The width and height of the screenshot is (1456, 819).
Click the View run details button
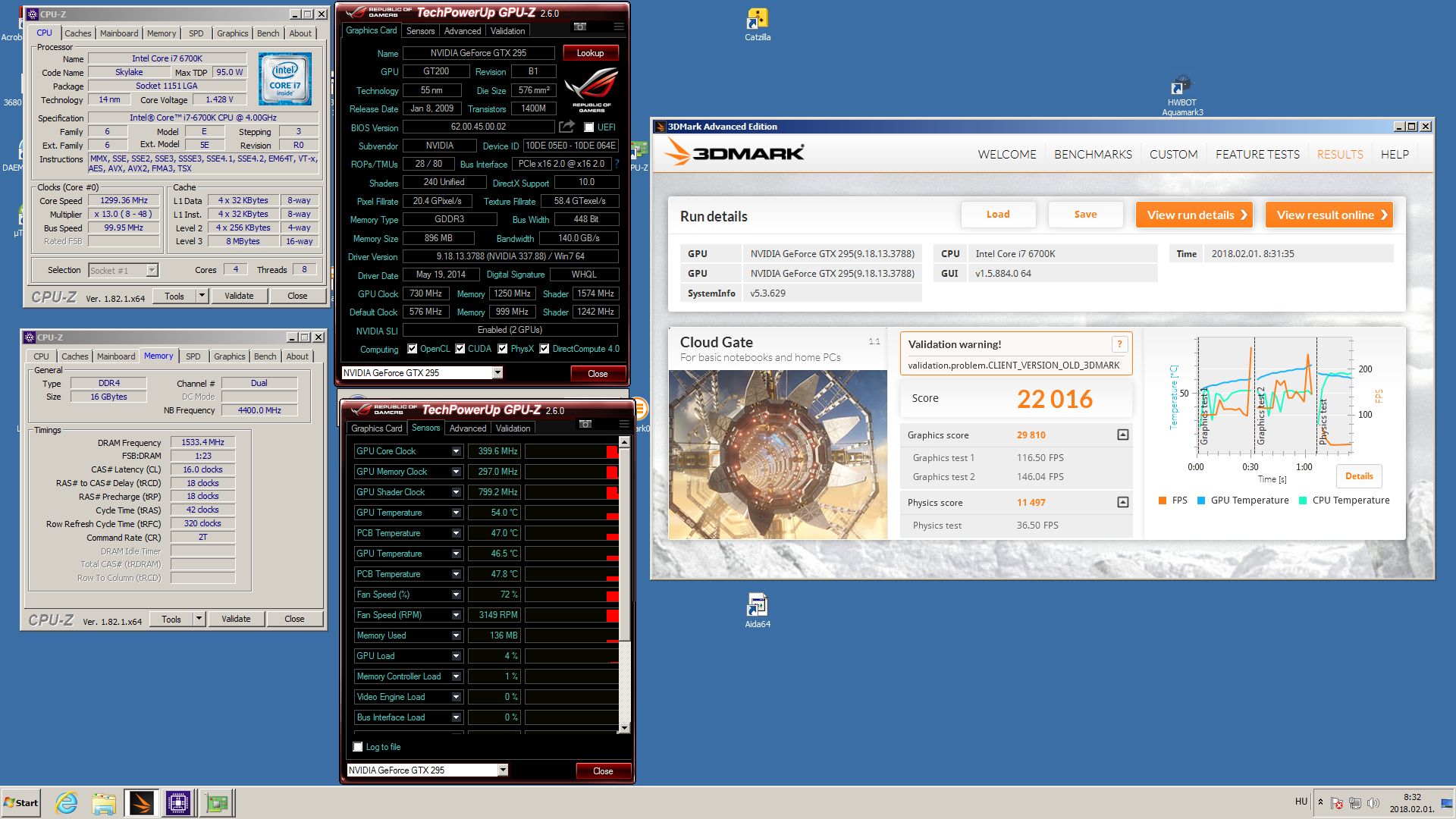tap(1194, 215)
